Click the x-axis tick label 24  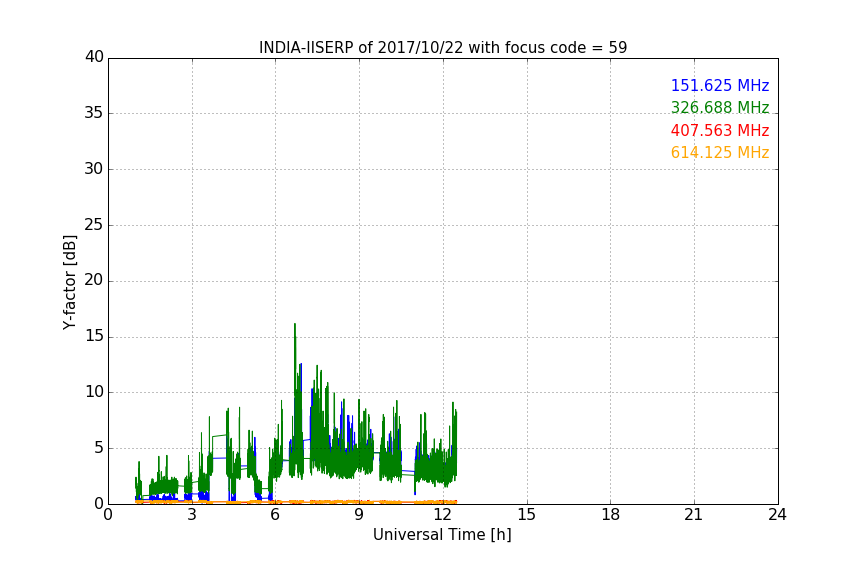tap(778, 515)
